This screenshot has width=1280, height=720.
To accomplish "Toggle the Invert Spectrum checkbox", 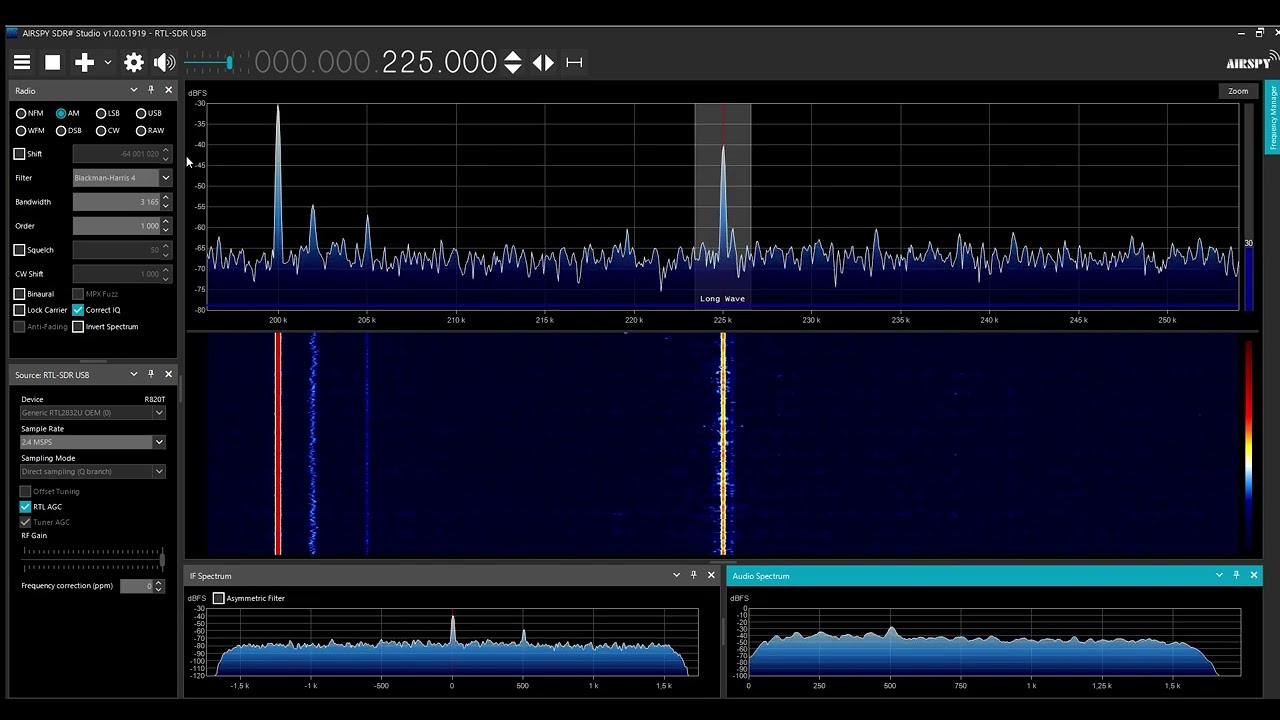I will click(x=78, y=327).
